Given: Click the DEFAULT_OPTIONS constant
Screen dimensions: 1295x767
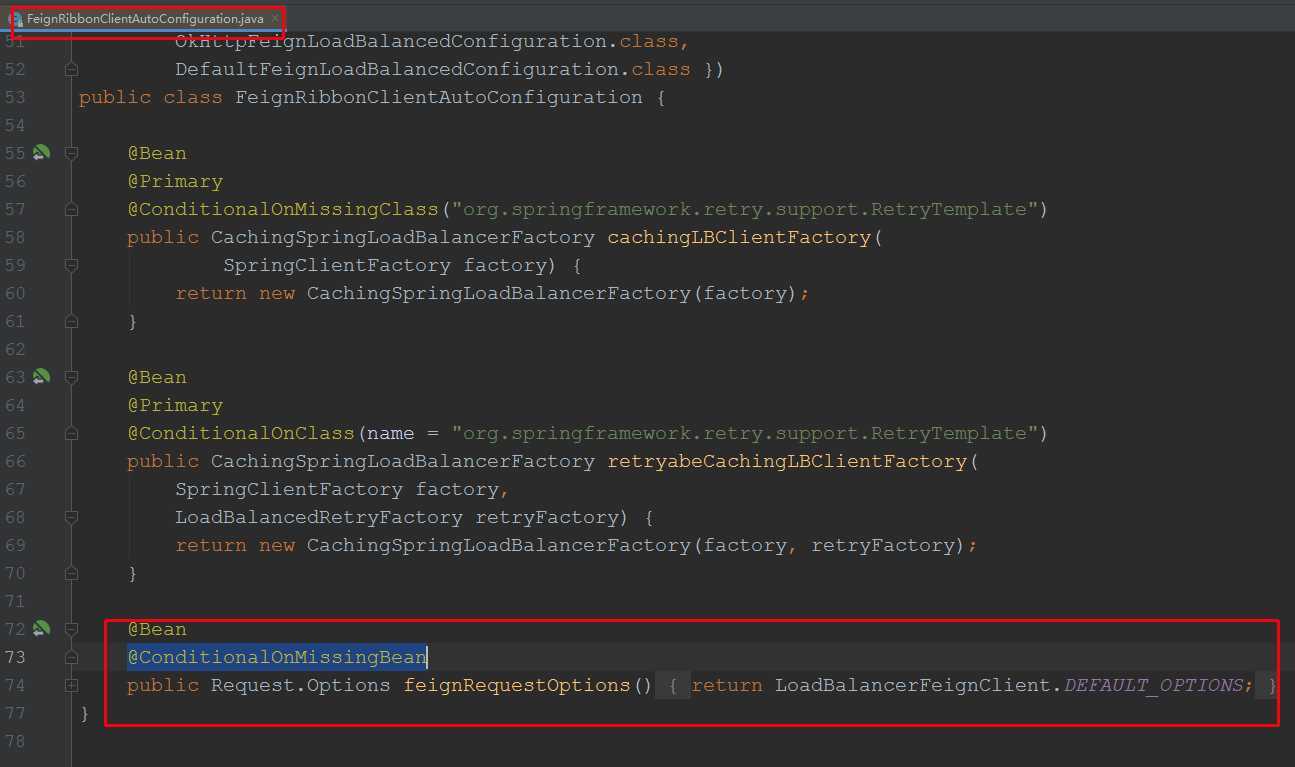Looking at the screenshot, I should [1153, 685].
